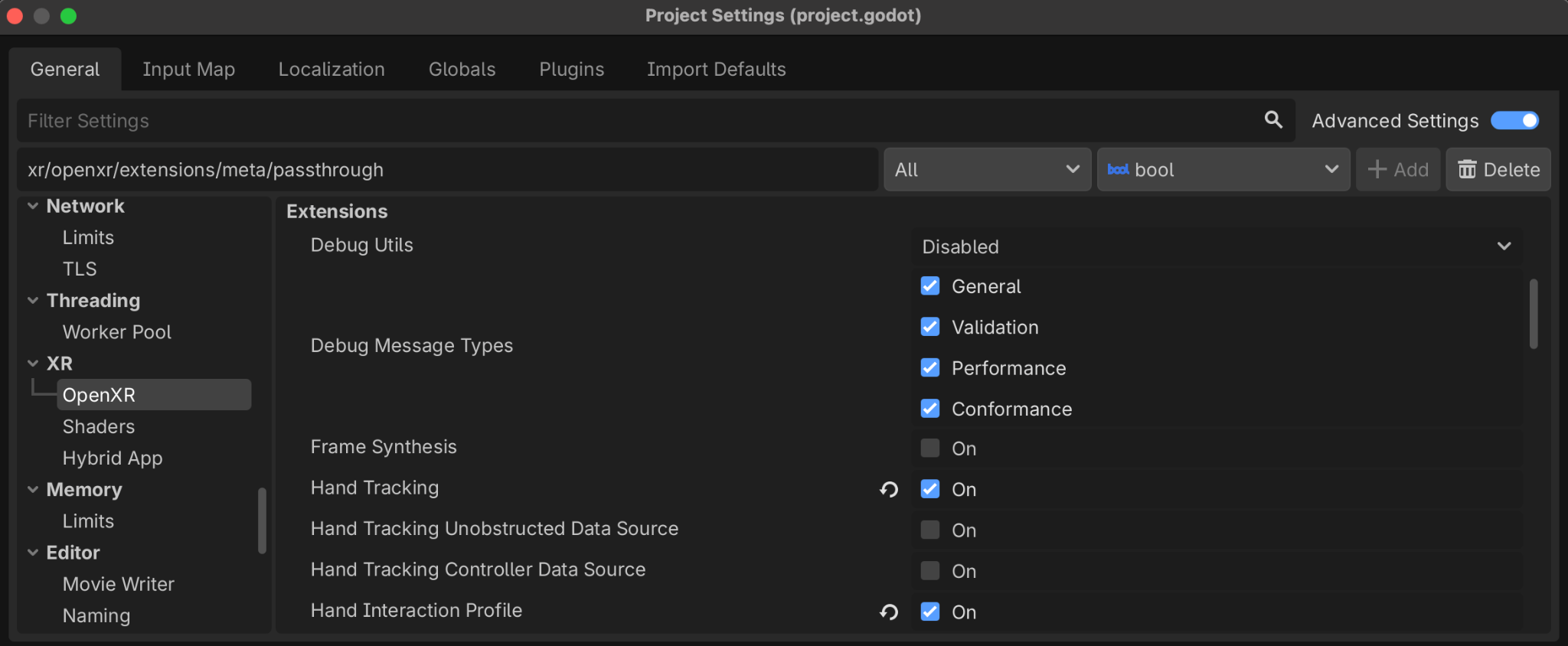Open the Debug Utils Disabled dropdown
Image resolution: width=1568 pixels, height=646 pixels.
pyautogui.click(x=1217, y=246)
